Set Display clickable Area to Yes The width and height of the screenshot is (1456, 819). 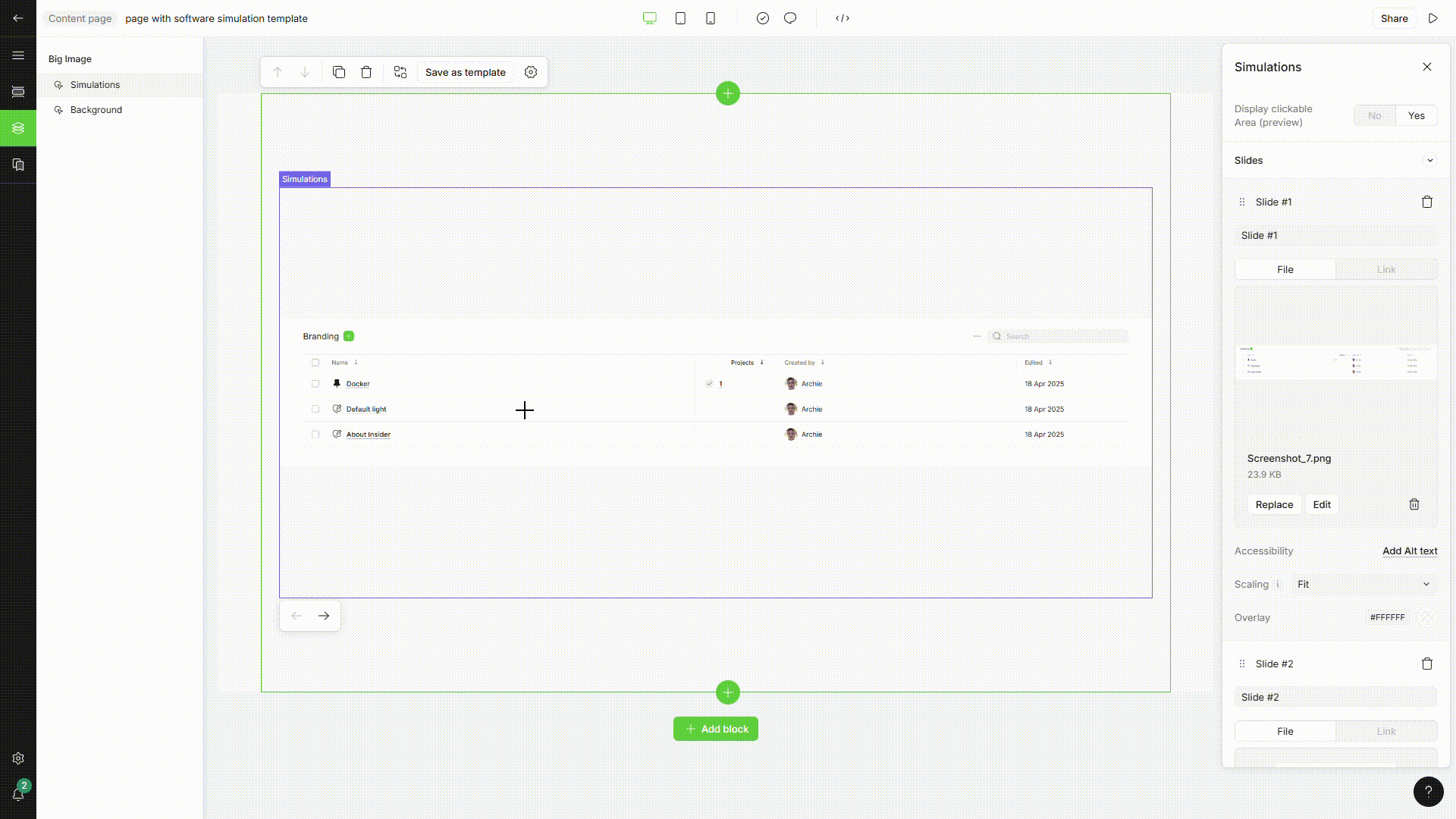point(1416,115)
